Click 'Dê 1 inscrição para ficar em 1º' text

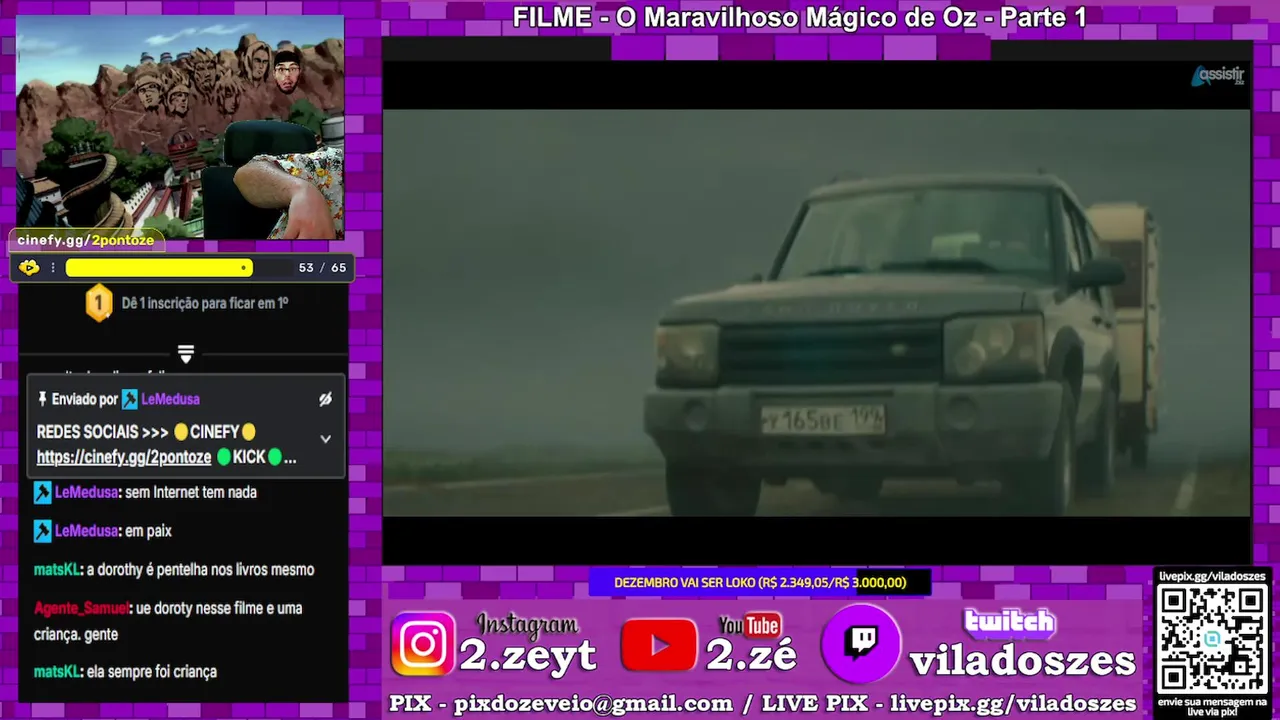205,302
